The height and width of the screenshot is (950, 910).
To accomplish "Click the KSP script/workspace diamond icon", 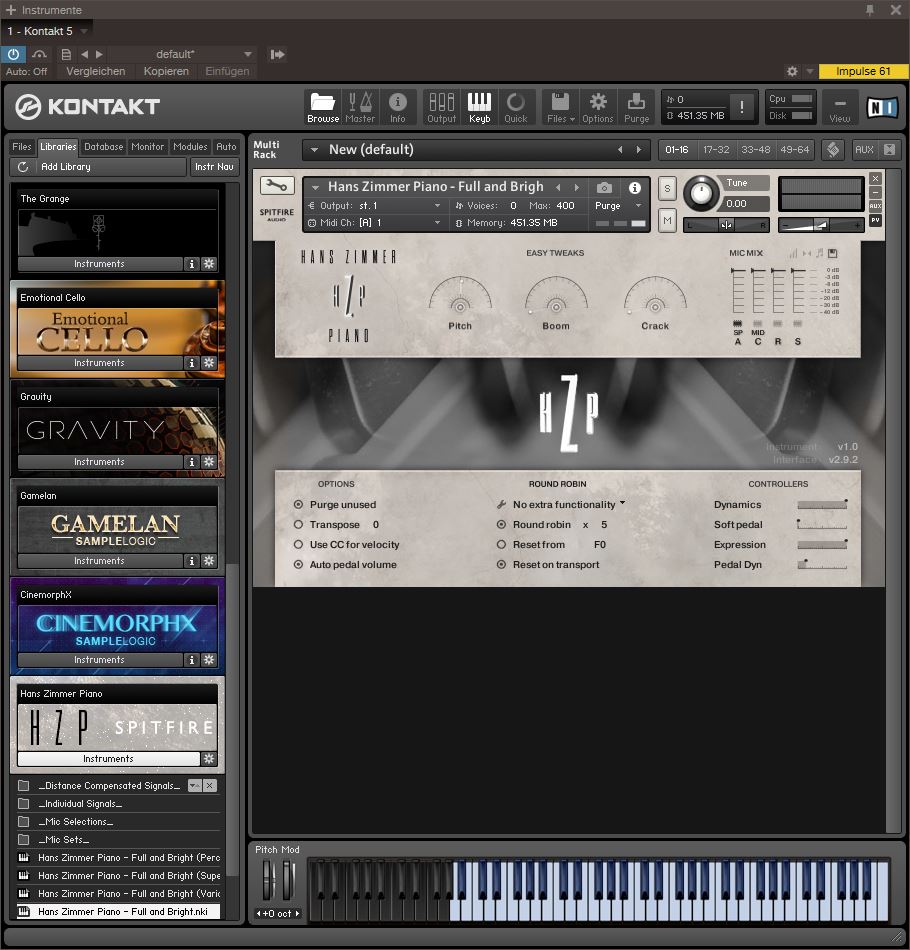I will [833, 149].
